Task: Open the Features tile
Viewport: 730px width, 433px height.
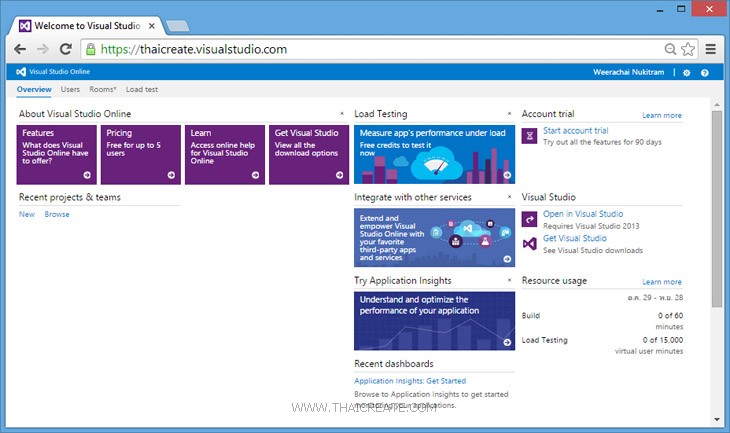Action: (56, 155)
